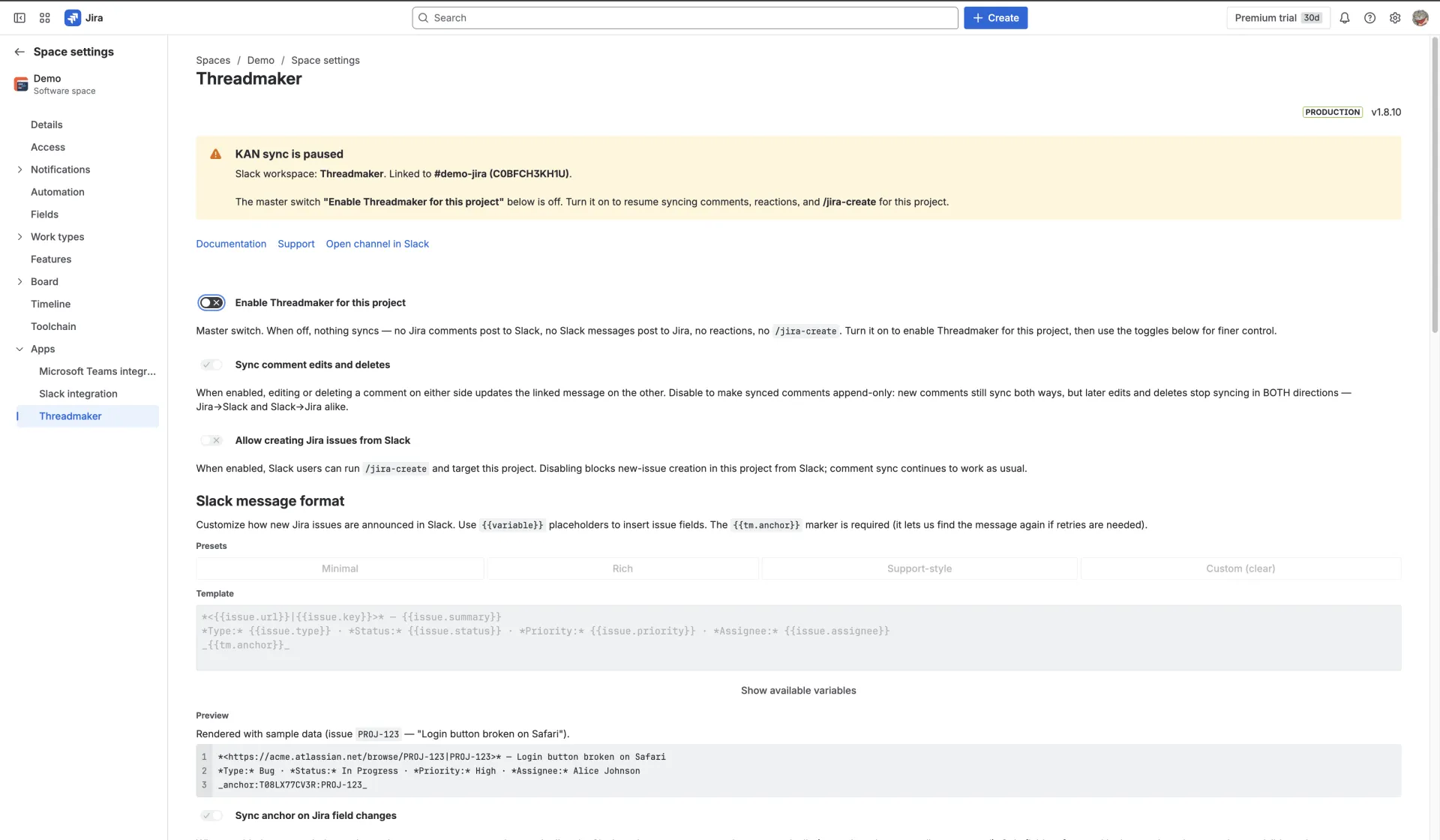Click the rendered Preview code block
Screen dimensions: 1440x840
(798, 771)
